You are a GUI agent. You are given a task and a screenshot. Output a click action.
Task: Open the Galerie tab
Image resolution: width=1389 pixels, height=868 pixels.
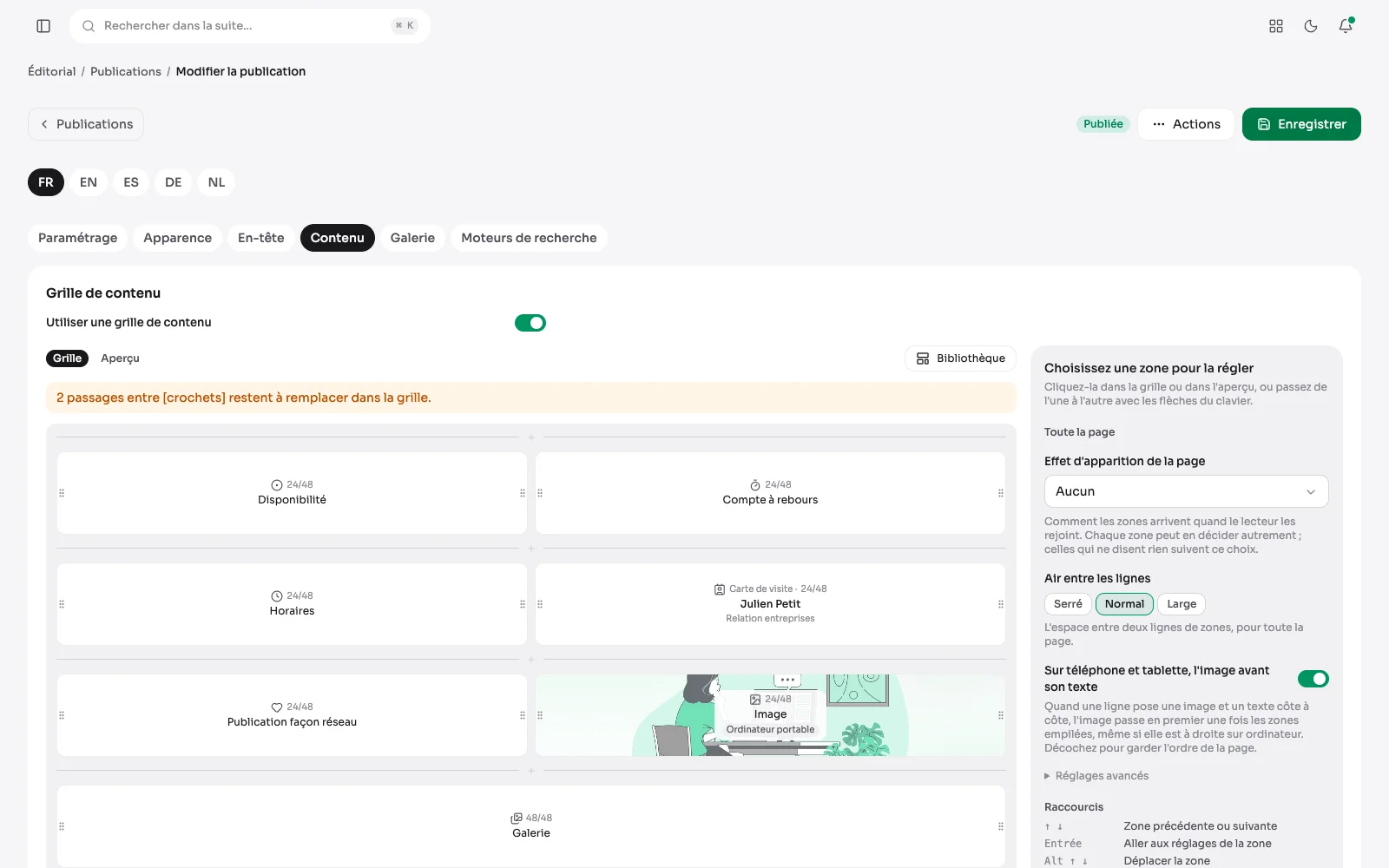tap(412, 238)
